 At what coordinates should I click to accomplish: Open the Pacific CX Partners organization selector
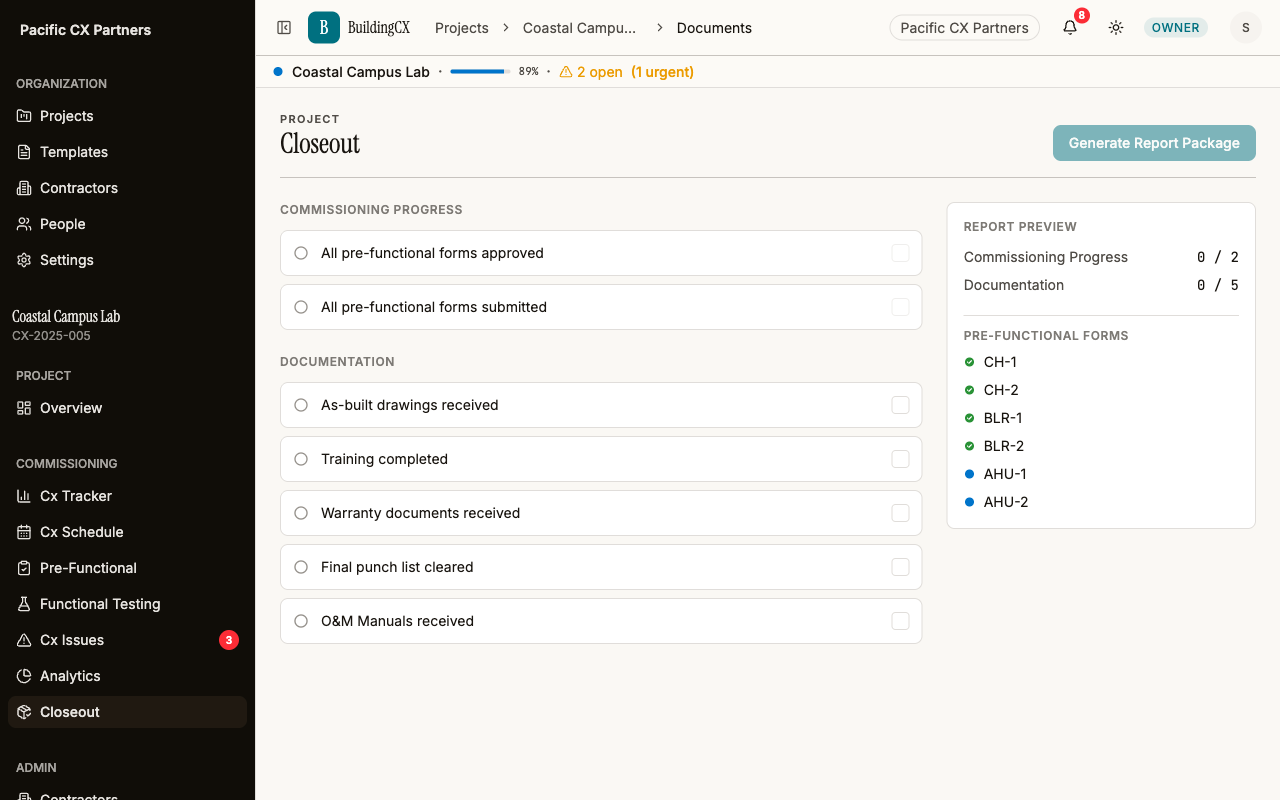pyautogui.click(x=964, y=28)
